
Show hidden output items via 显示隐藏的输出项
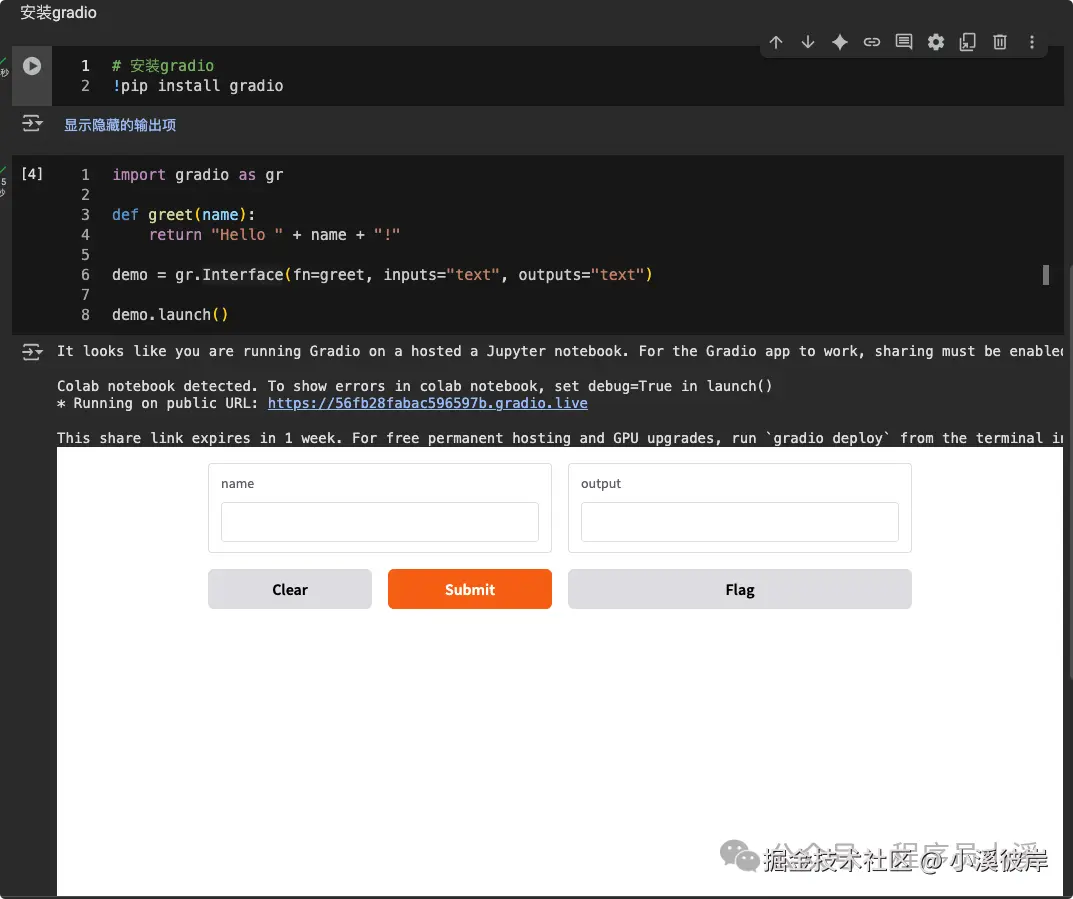click(x=119, y=125)
